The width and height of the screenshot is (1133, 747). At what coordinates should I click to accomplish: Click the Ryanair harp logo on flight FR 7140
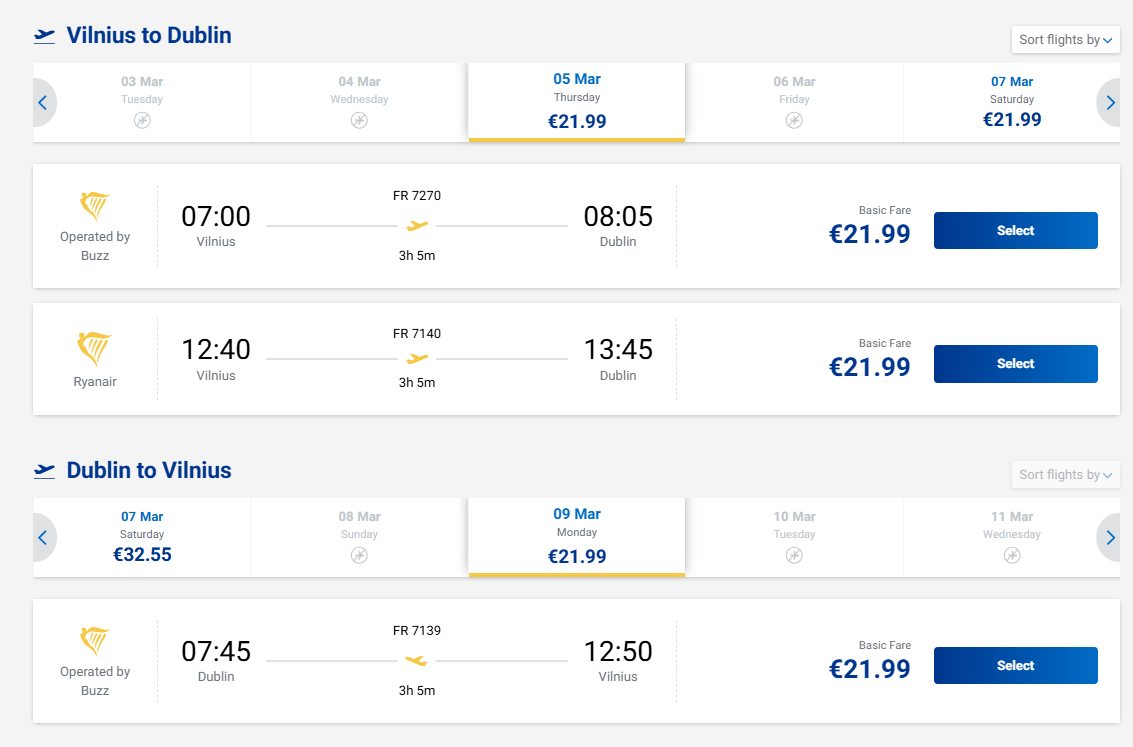pyautogui.click(x=95, y=349)
